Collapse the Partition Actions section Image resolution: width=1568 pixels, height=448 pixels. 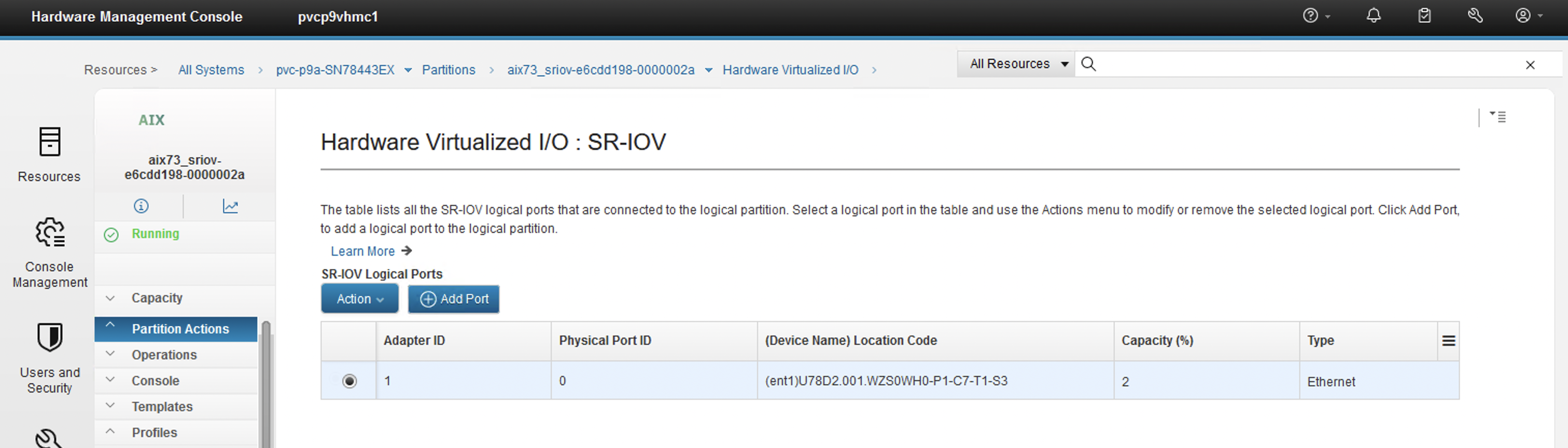click(176, 329)
